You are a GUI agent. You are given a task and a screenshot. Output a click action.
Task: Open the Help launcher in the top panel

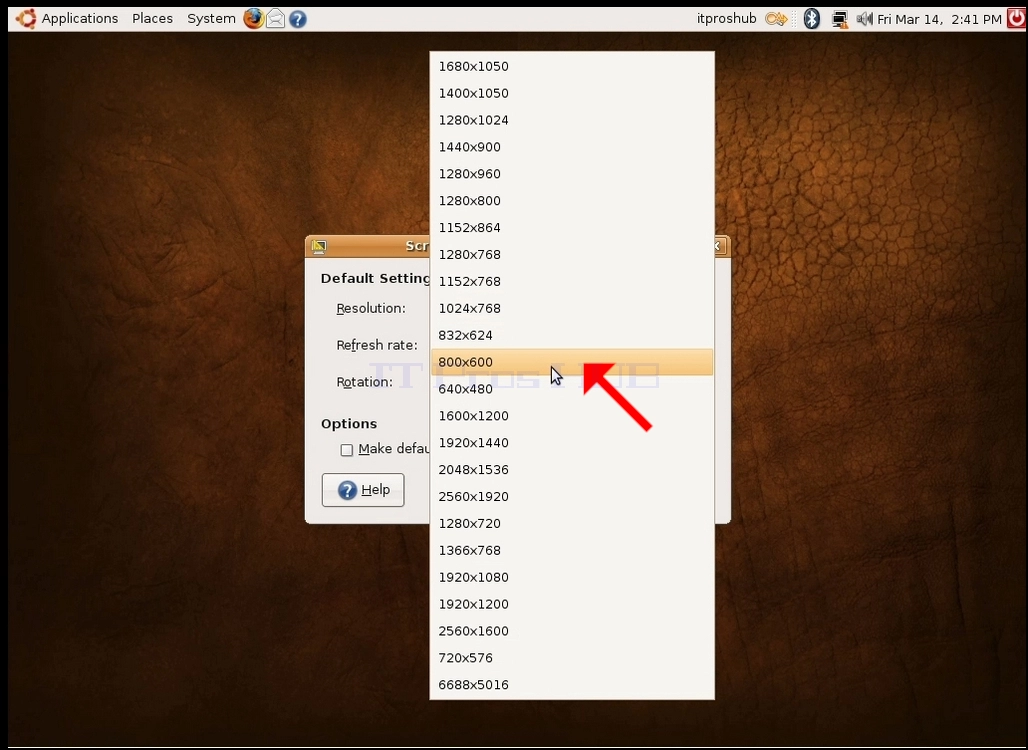[298, 19]
